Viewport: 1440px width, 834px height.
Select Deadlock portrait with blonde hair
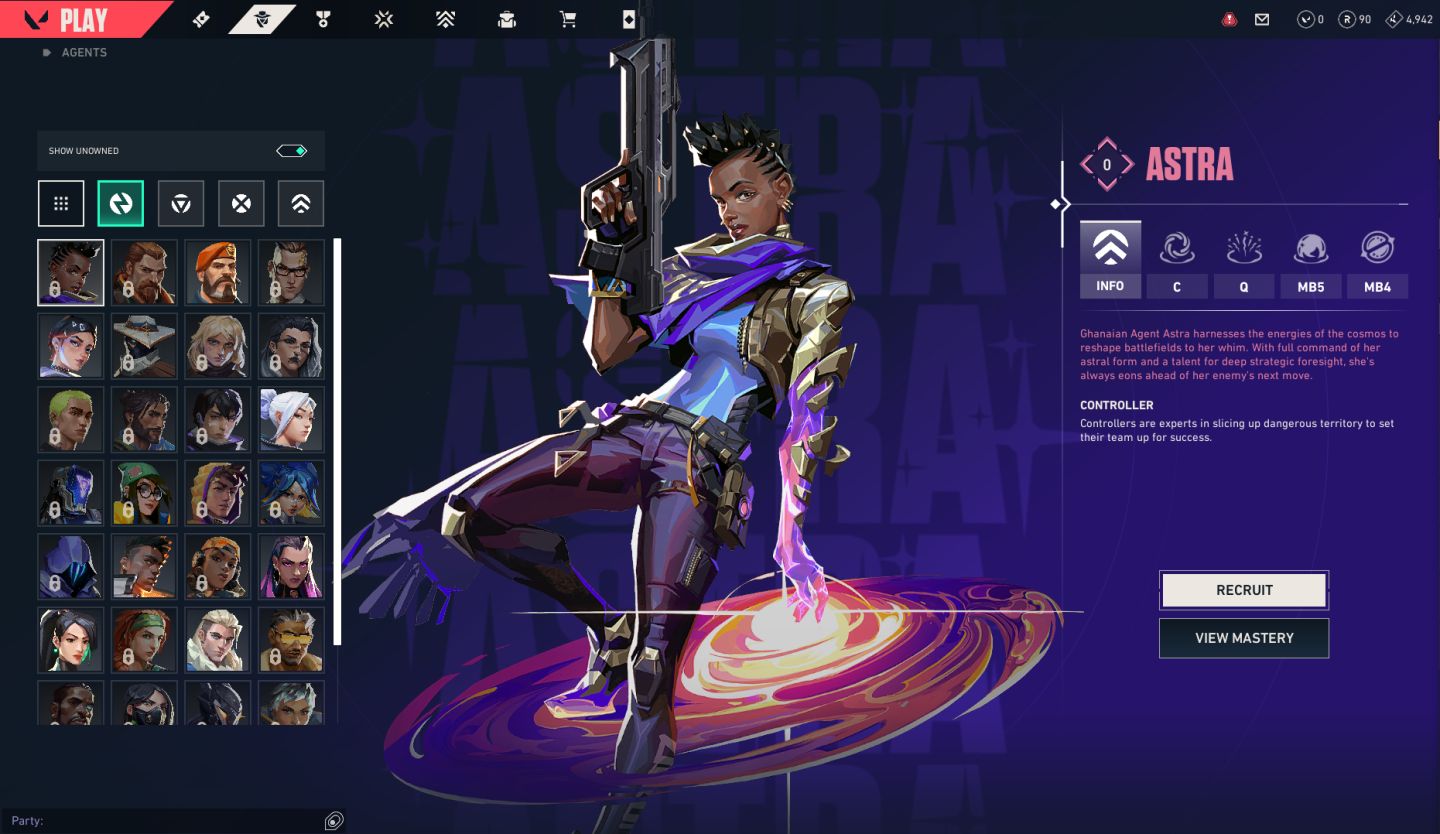coord(218,346)
